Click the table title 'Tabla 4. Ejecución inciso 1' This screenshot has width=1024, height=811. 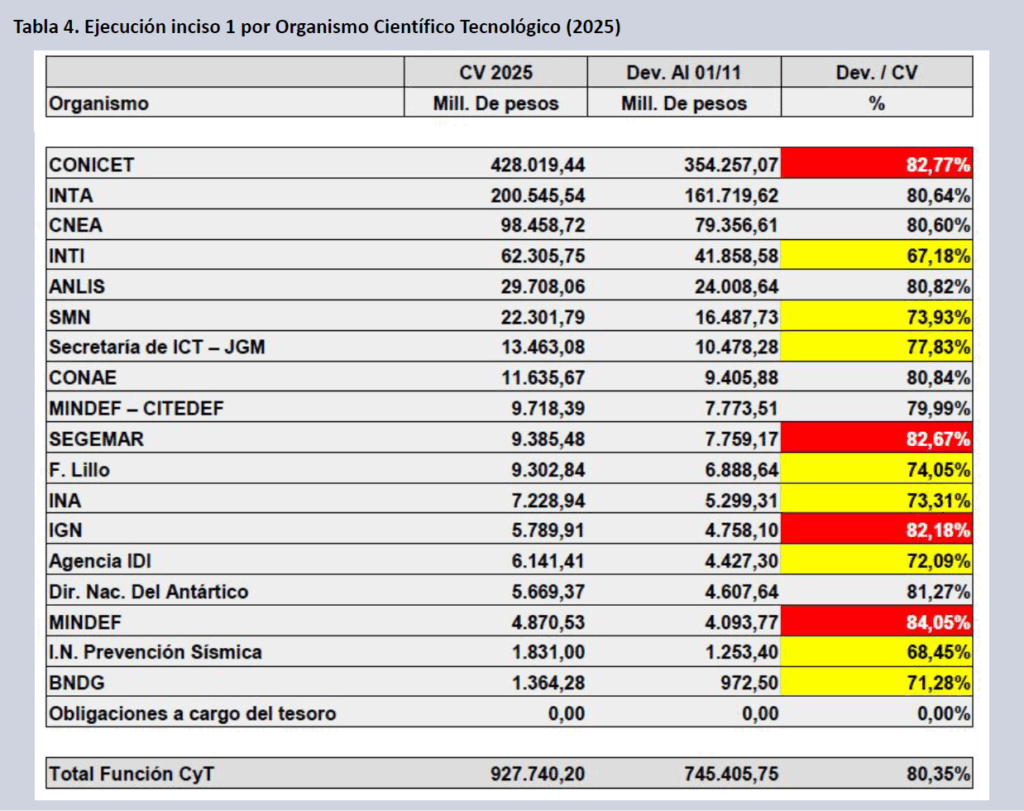[x=316, y=27]
